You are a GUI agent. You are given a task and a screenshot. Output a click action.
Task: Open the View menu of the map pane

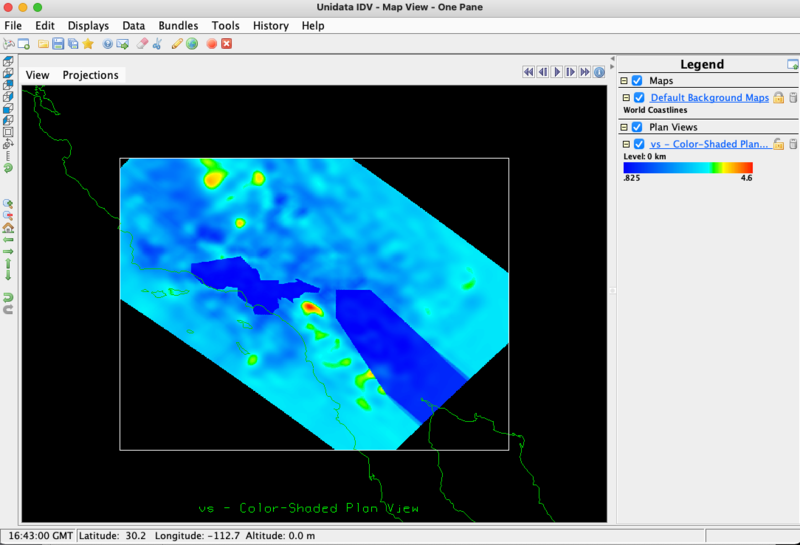[38, 75]
